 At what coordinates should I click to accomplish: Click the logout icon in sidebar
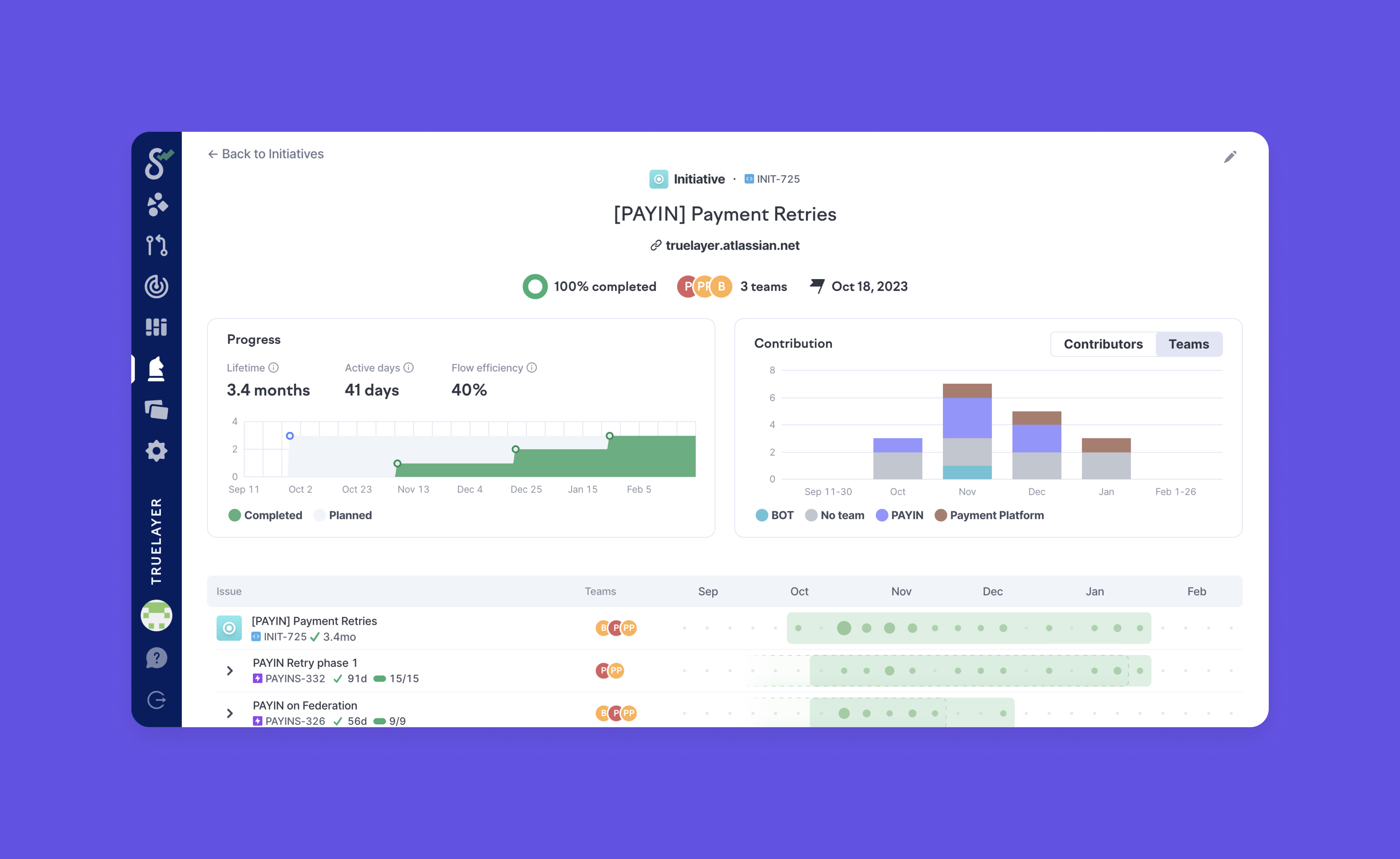coord(156,700)
